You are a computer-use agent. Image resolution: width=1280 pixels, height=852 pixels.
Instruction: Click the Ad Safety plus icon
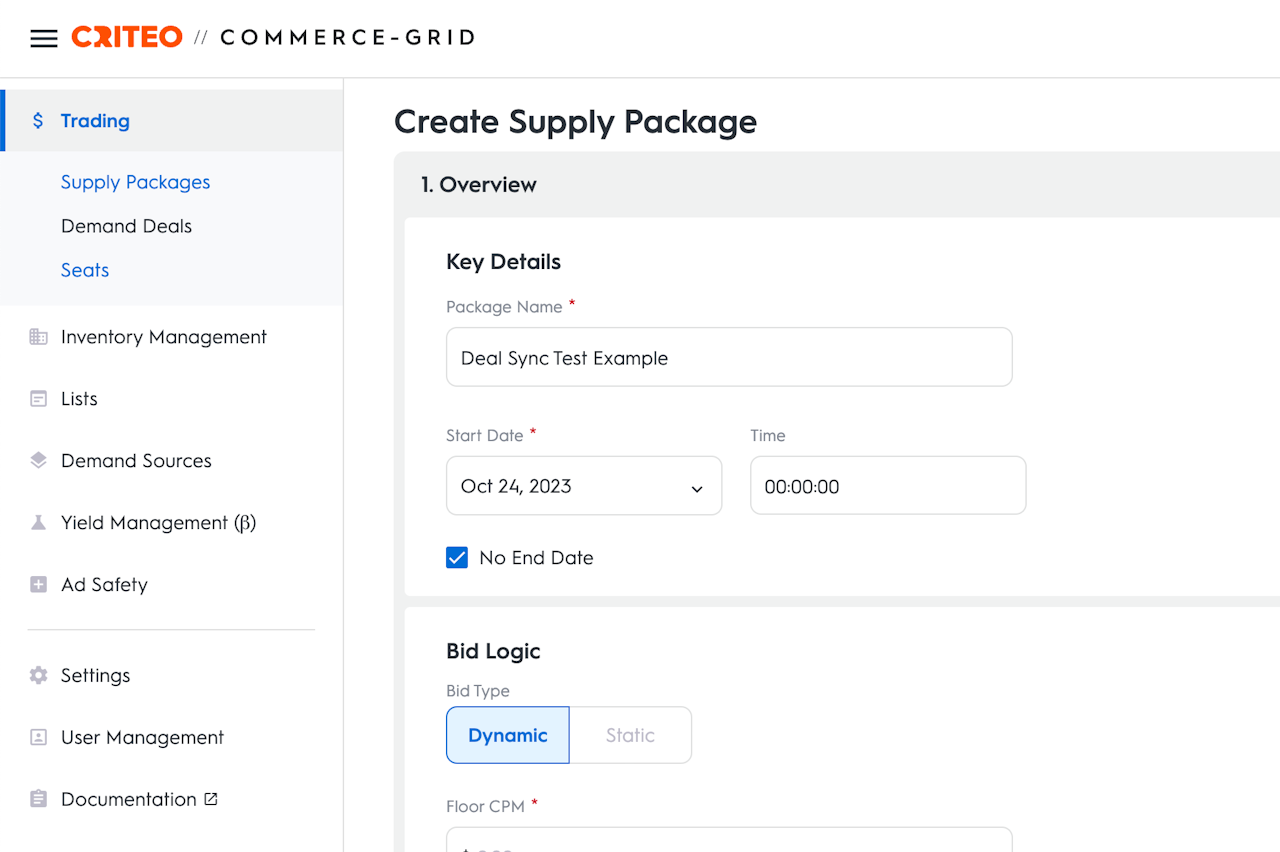[x=38, y=585]
